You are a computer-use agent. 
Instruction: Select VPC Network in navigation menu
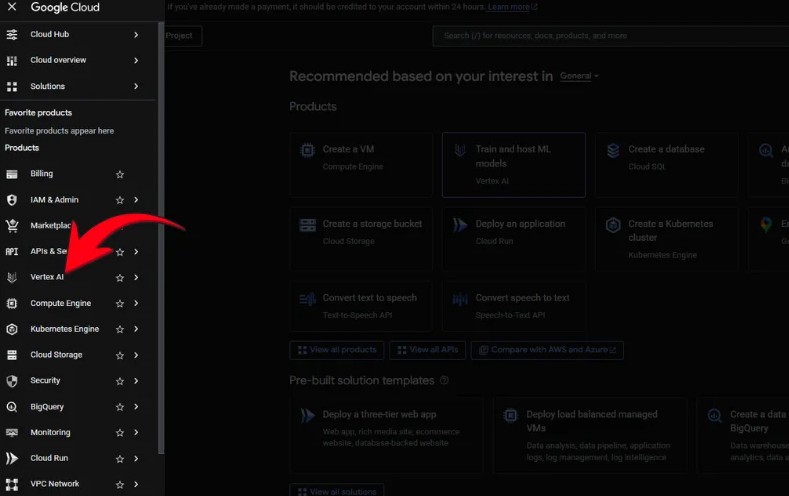[54, 484]
